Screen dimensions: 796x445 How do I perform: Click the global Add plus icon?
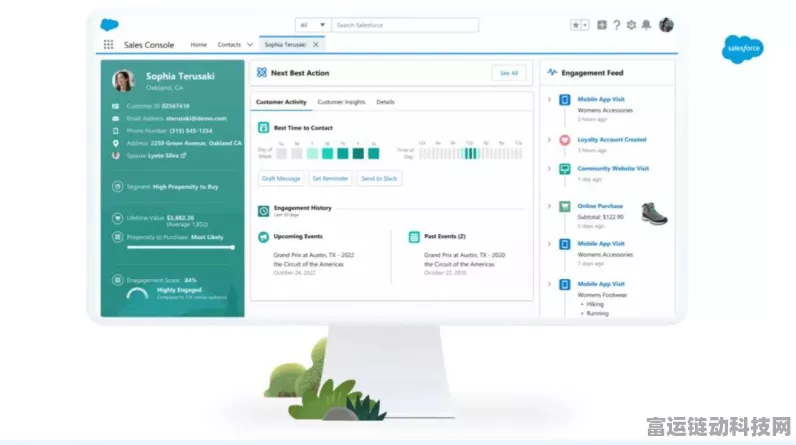[602, 25]
